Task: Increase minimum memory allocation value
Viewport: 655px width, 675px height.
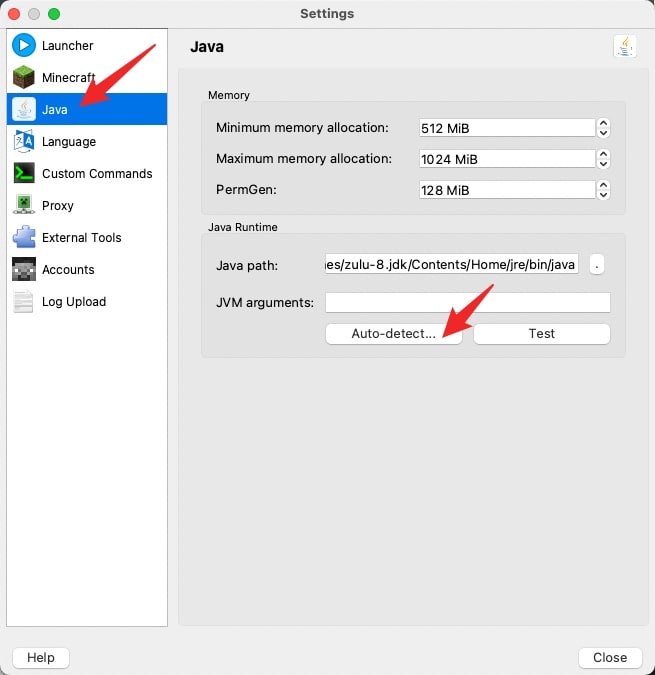Action: click(603, 123)
